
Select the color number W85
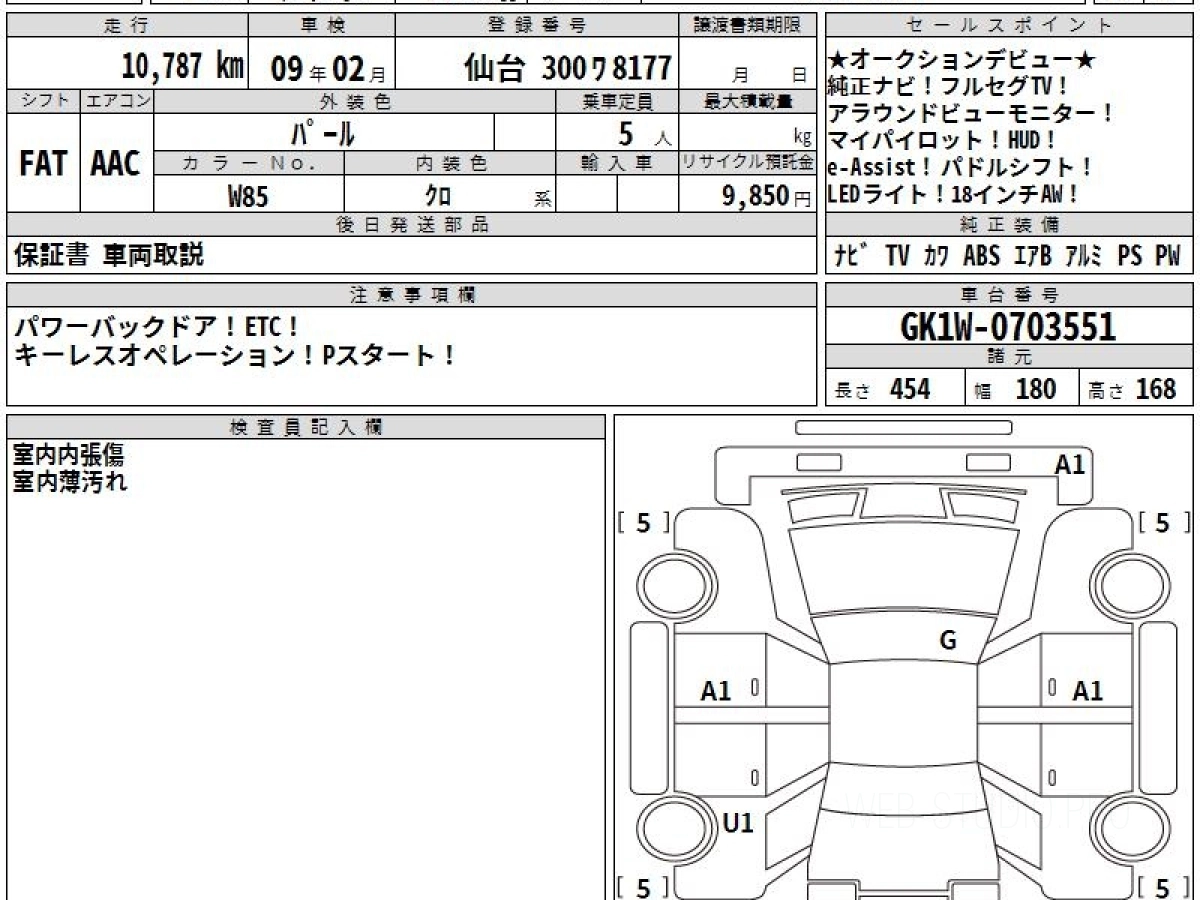point(248,197)
